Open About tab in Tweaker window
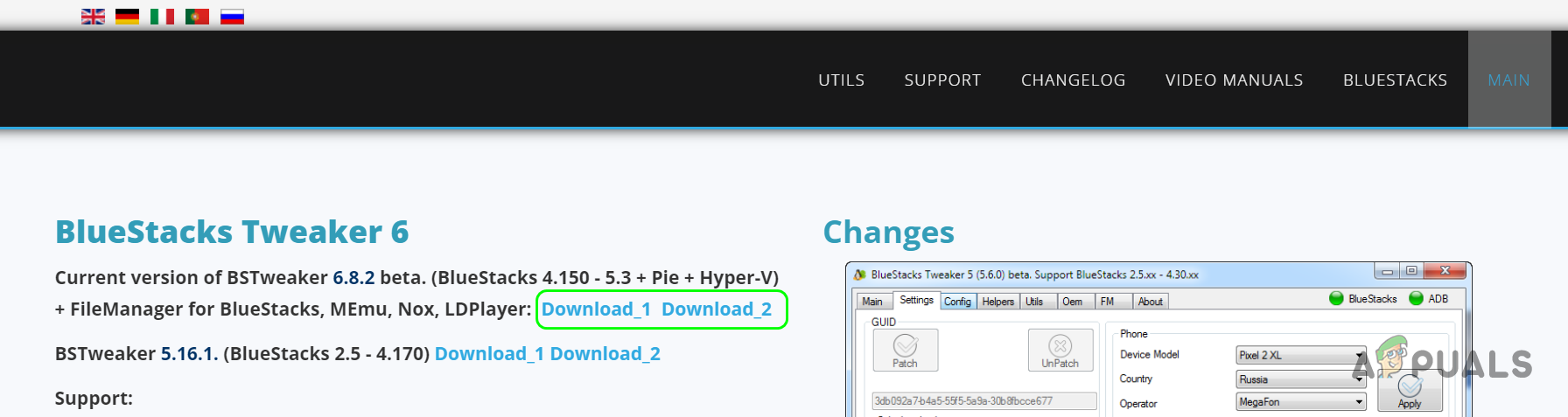The width and height of the screenshot is (1568, 417). pos(1151,302)
